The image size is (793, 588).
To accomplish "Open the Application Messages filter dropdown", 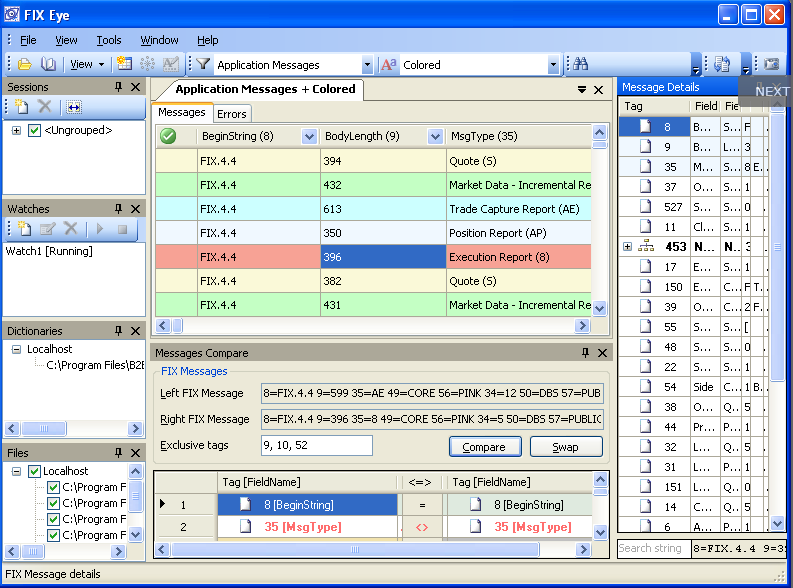I will pos(368,65).
